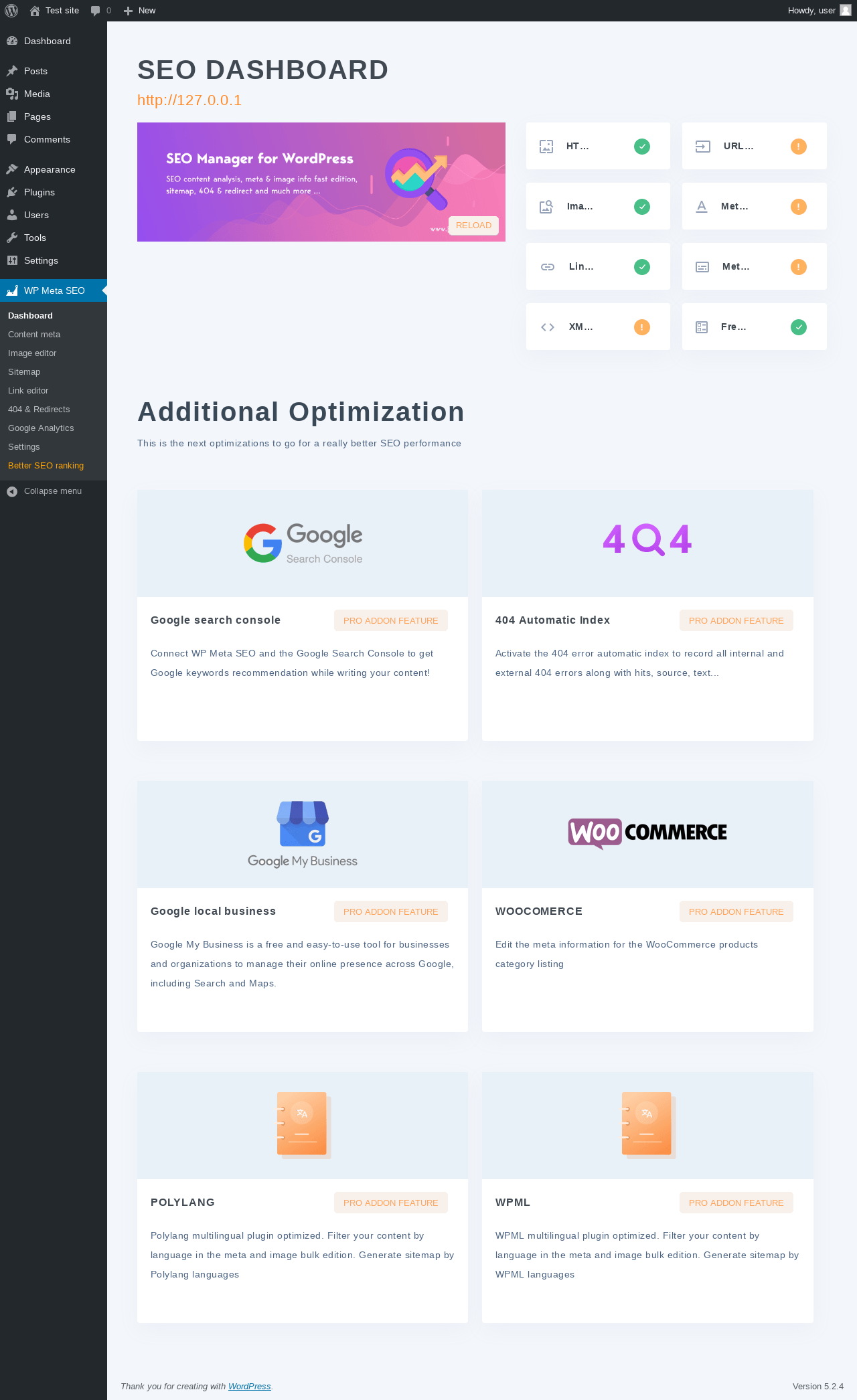Click the "404 Automatic Index" card title
Viewport: 857px width, 1400px height.
pyautogui.click(x=553, y=620)
